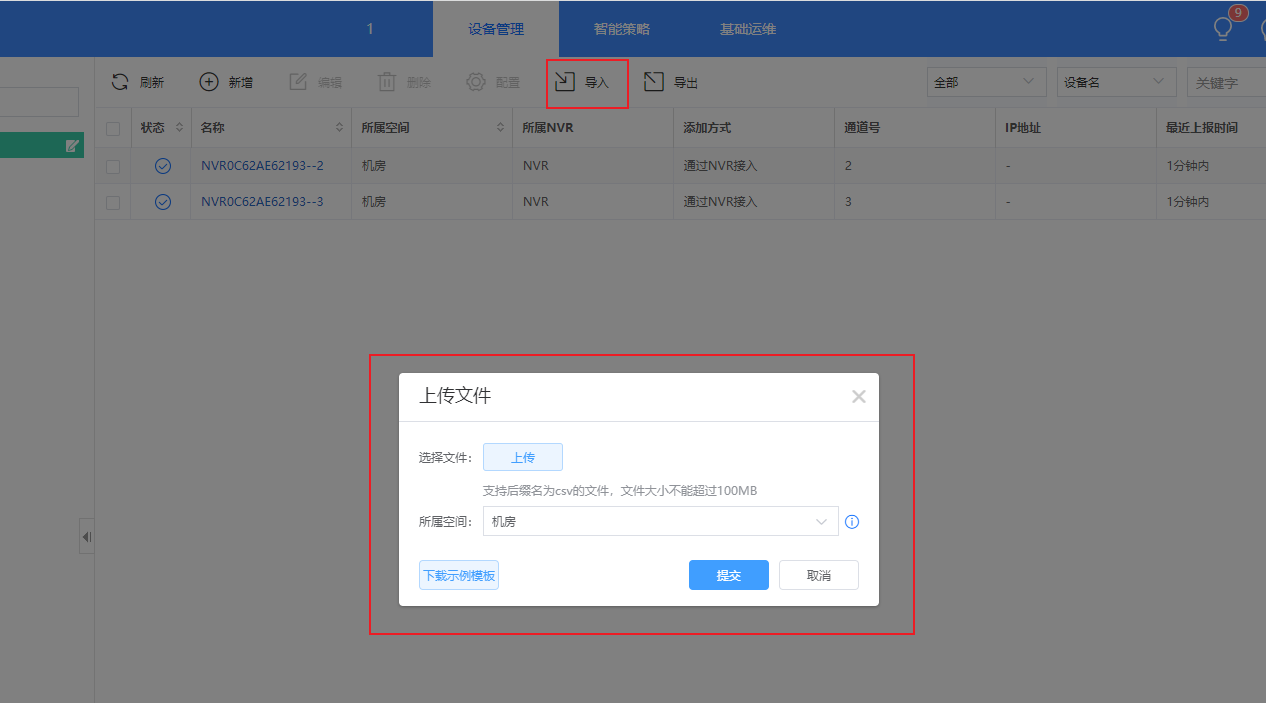The width and height of the screenshot is (1266, 703).
Task: Click channel number 3 cell
Action: coord(848,202)
